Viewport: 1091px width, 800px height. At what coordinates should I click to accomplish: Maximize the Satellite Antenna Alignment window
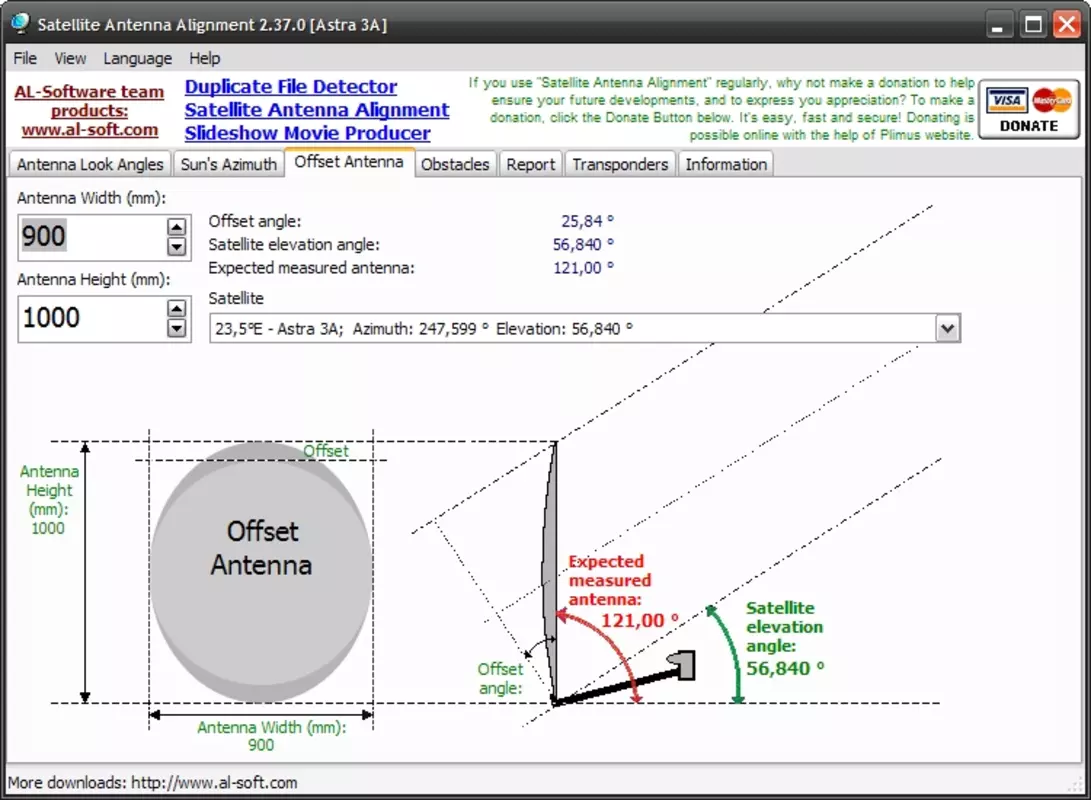coord(1033,25)
